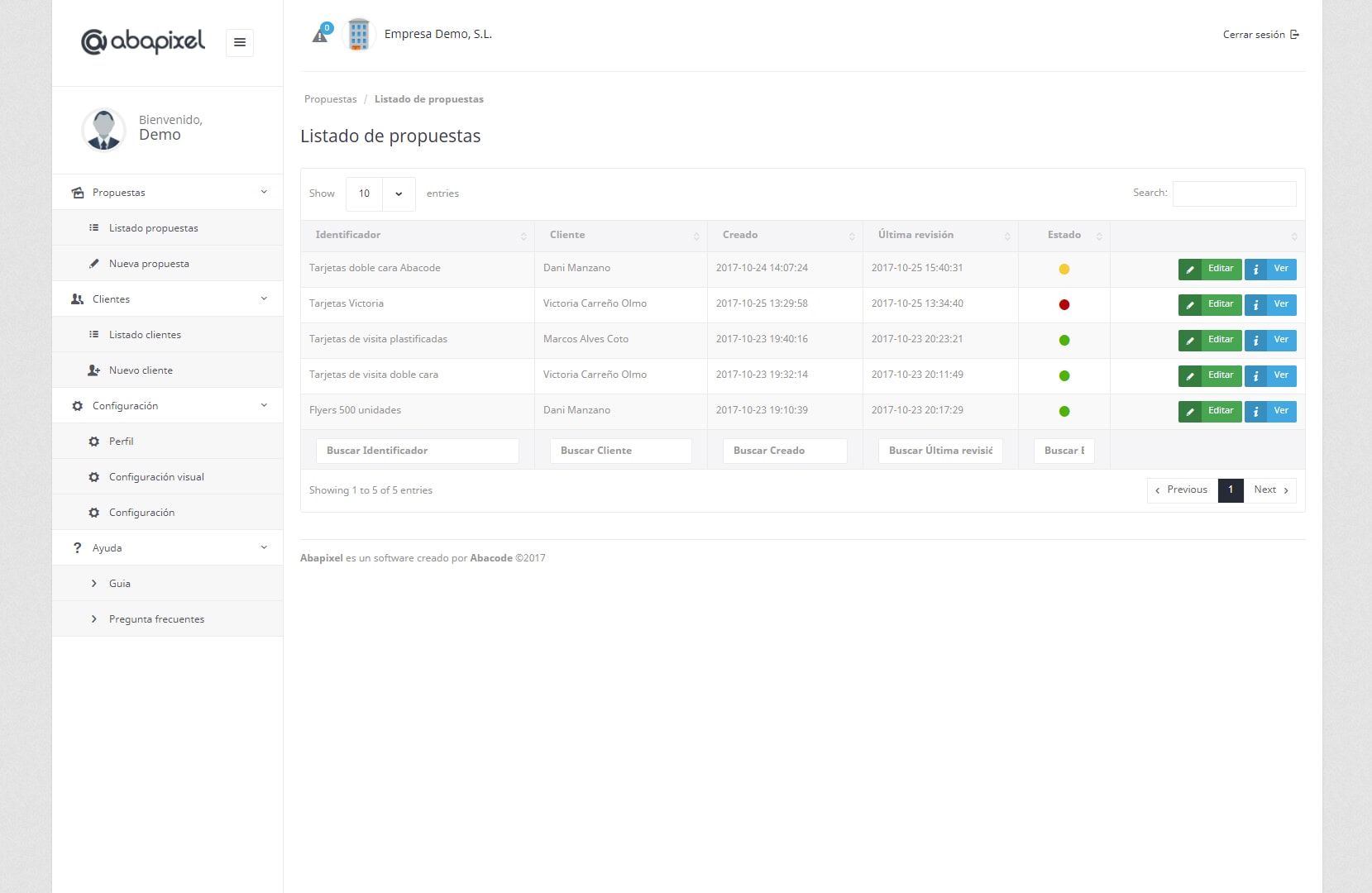Open Configuración visual in the sidebar
Screen dimensions: 1372x893
[167, 477]
